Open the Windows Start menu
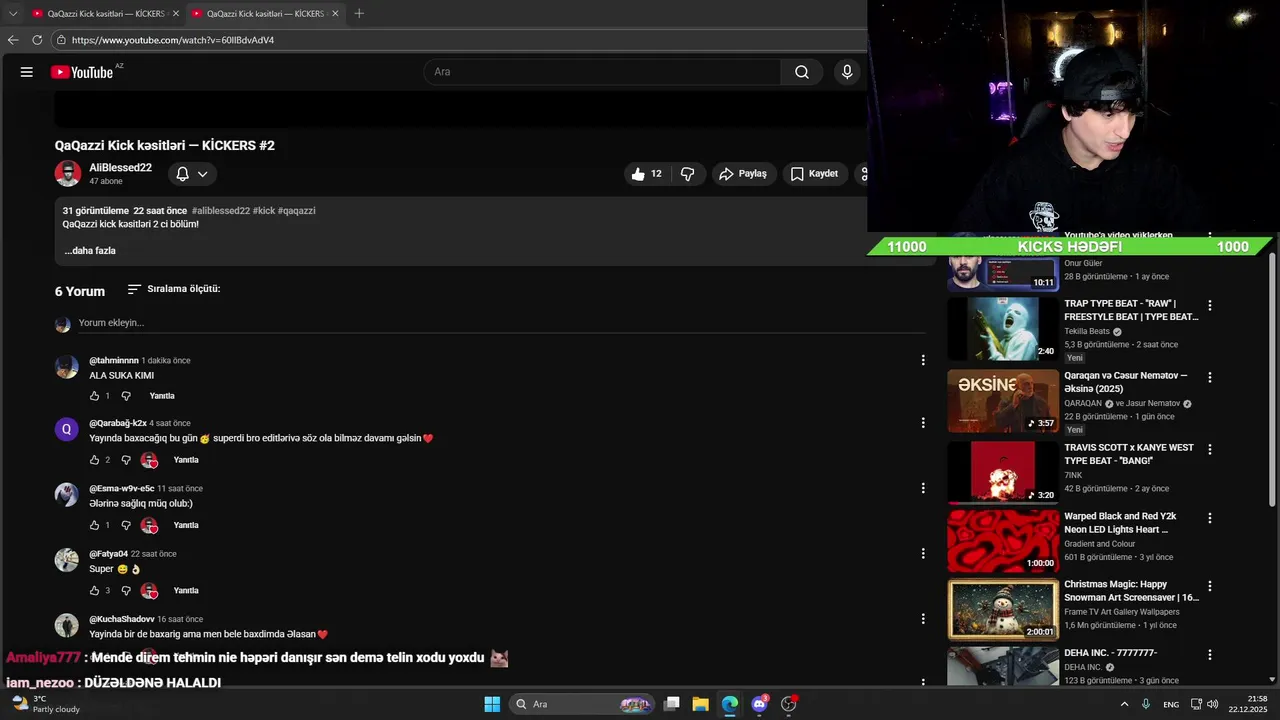This screenshot has height=720, width=1280. [492, 704]
